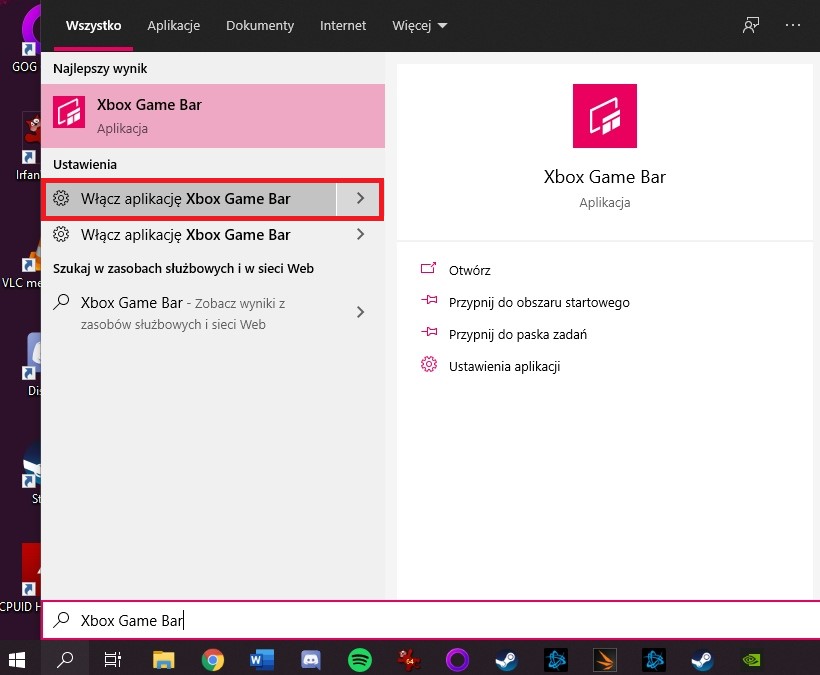
Task: Open Steam icon next to the NVIDIA taskbar icon
Action: [703, 660]
